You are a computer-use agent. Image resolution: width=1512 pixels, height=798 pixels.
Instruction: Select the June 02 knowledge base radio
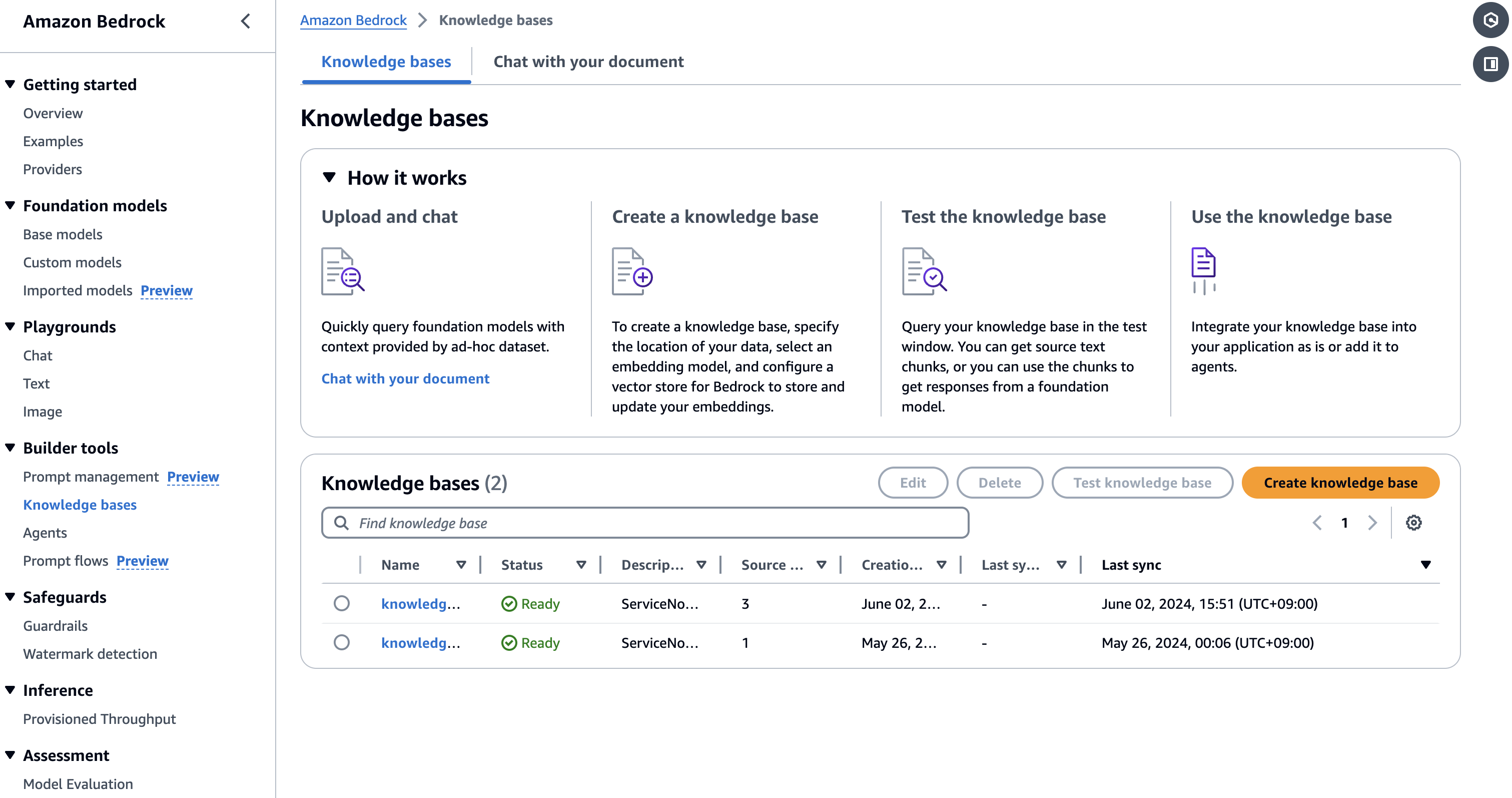[x=342, y=603]
